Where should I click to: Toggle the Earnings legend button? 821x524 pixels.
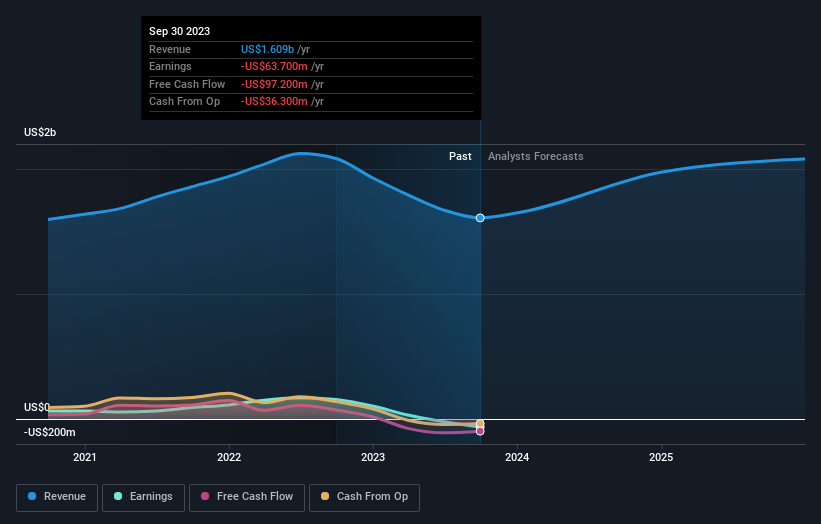(x=143, y=497)
